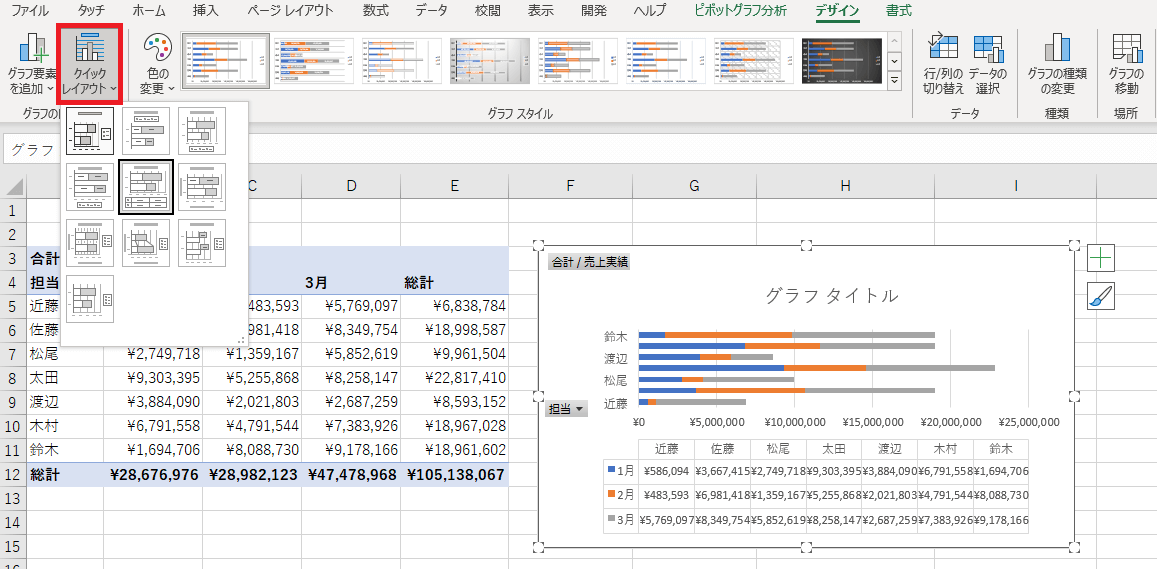The height and width of the screenshot is (569, 1157).
Task: Click the グラフ タイトル chart title
Action: point(831,296)
